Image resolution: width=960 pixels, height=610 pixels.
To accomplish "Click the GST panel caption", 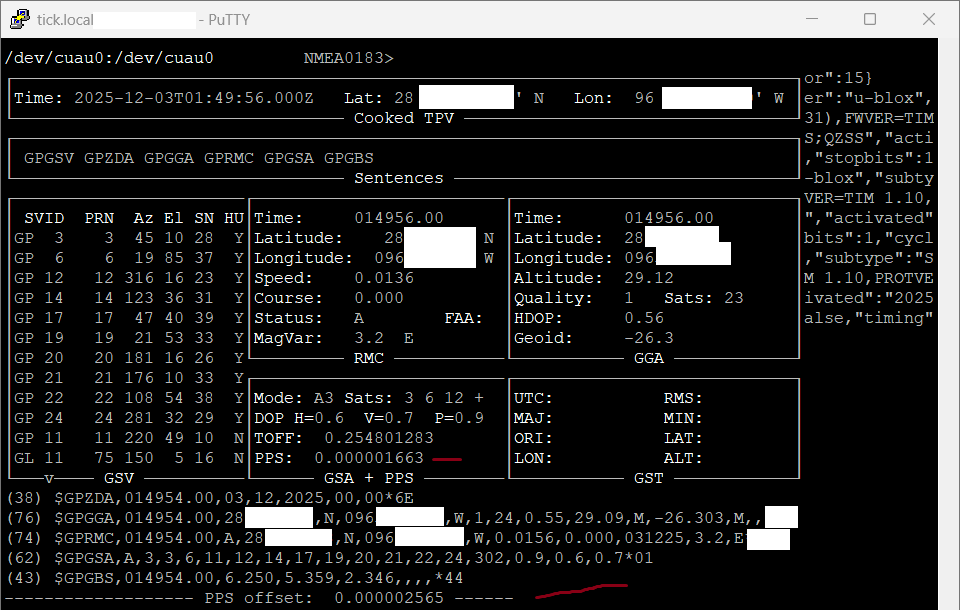I will (x=649, y=478).
